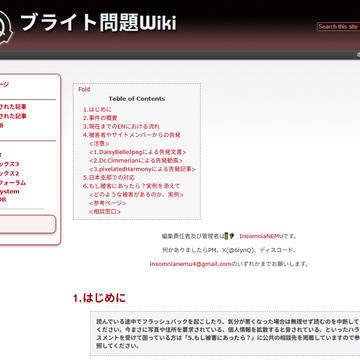Open '<どのような被害があるのか、実例>' link
This screenshot has height=360, width=360.
point(136,194)
